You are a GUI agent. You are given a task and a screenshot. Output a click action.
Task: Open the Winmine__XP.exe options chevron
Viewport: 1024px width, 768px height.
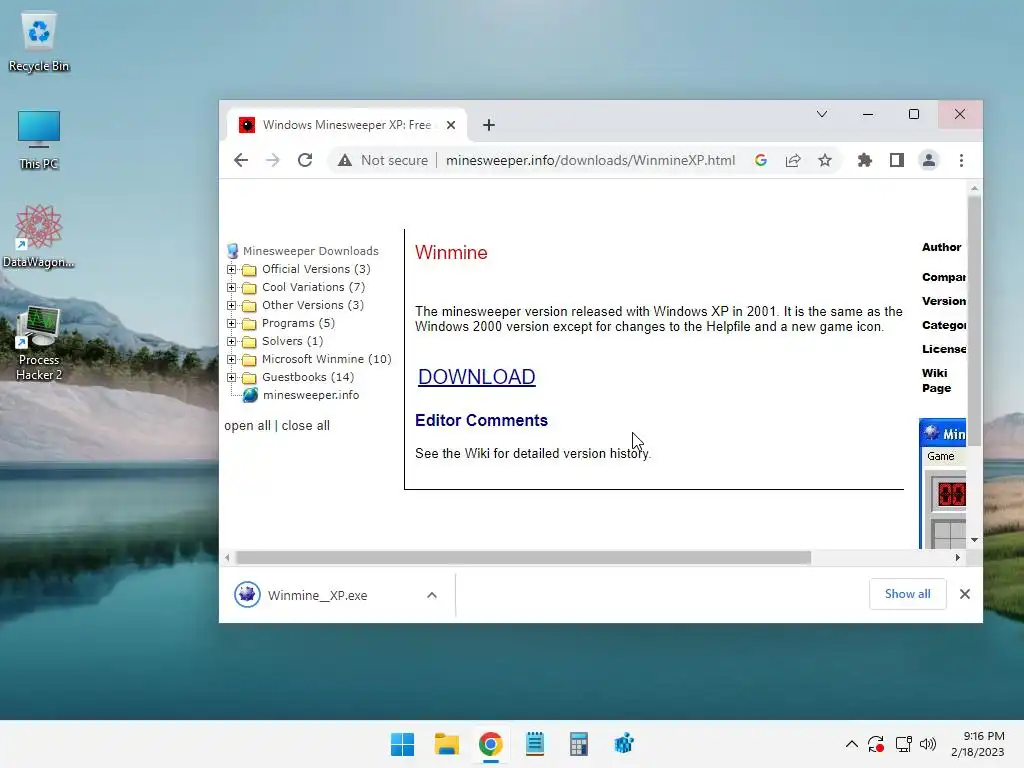click(432, 595)
